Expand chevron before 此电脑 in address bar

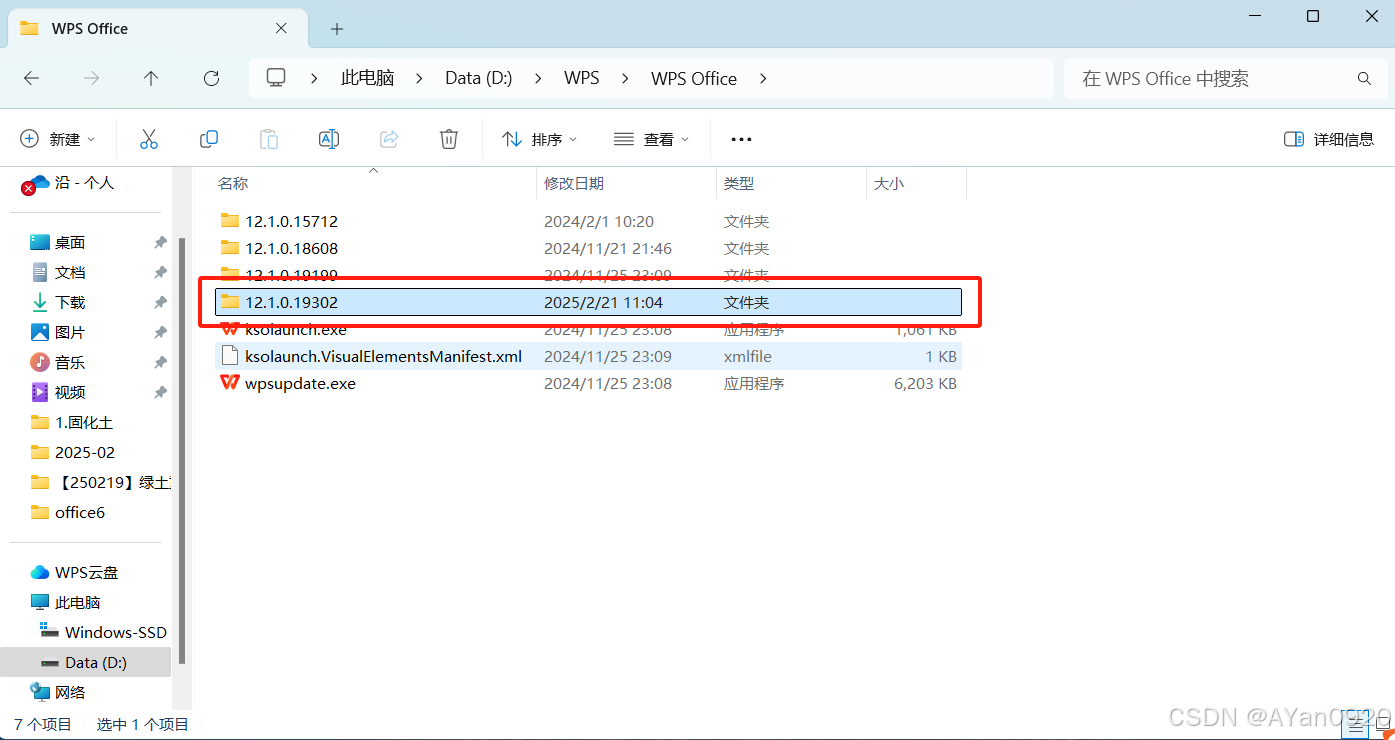click(x=314, y=78)
